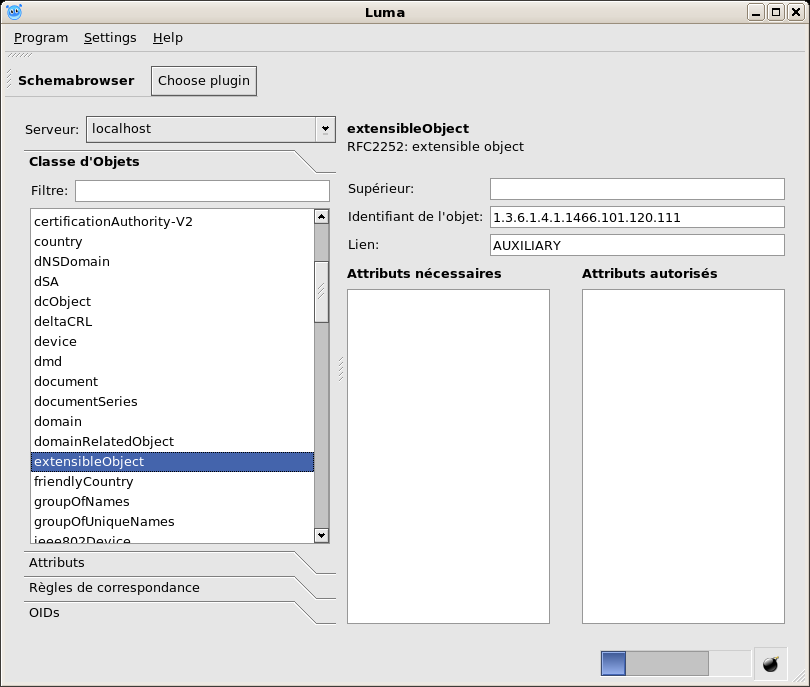This screenshot has width=810, height=687.
Task: Click the Identifiant de l'objet OID field
Action: coord(637,217)
